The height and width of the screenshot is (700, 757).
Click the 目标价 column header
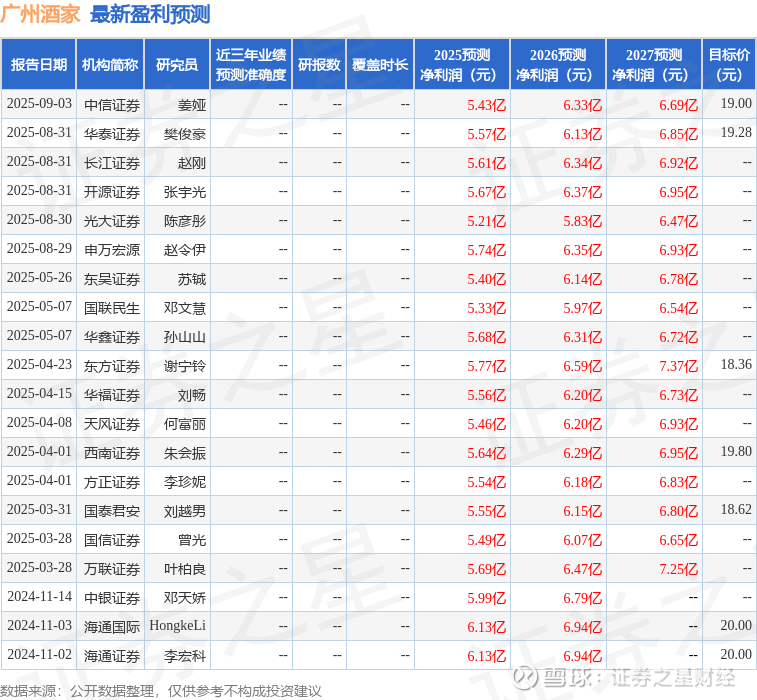click(729, 65)
